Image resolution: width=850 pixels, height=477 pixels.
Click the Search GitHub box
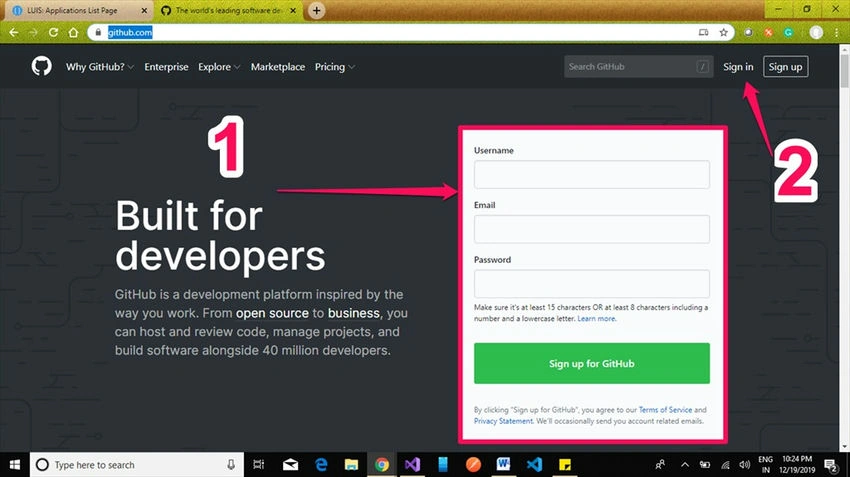(x=638, y=67)
